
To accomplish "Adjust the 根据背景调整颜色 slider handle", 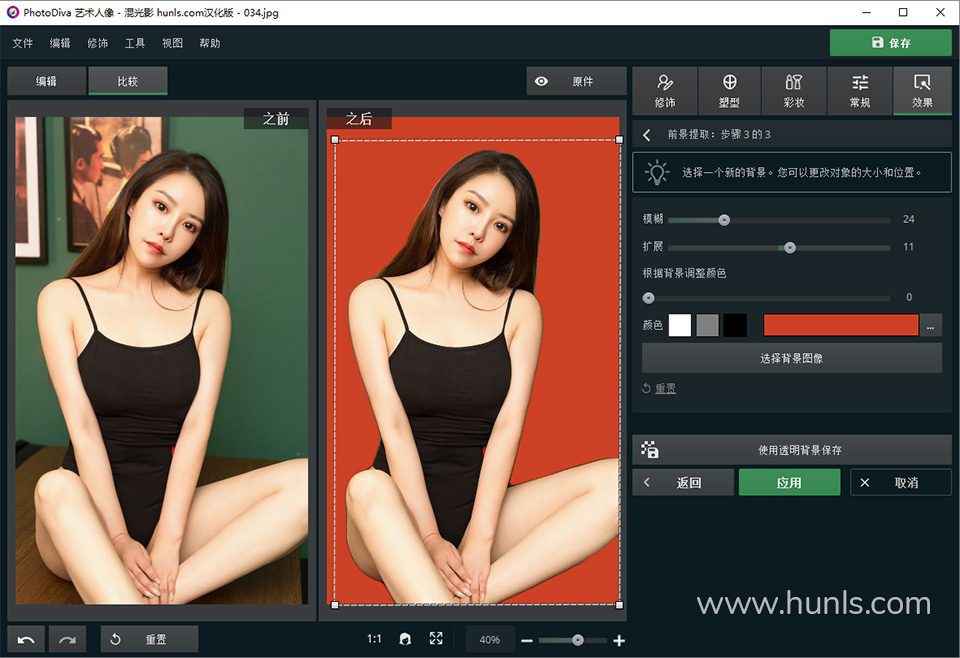I will [x=648, y=298].
